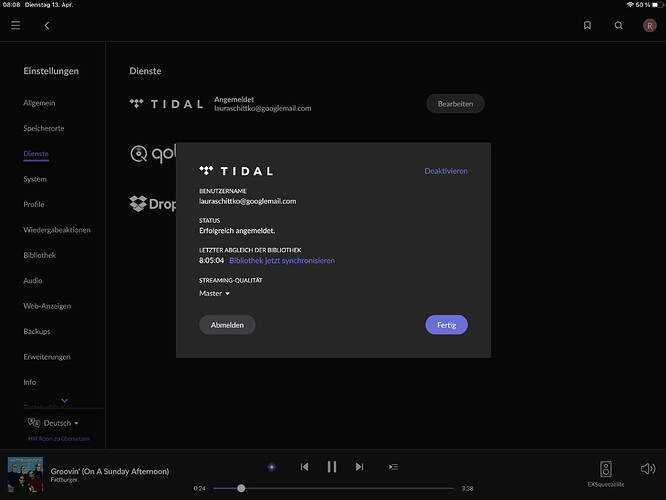Click the elapsed time 0:24
Image resolution: width=666 pixels, height=500 pixels.
pyautogui.click(x=199, y=489)
